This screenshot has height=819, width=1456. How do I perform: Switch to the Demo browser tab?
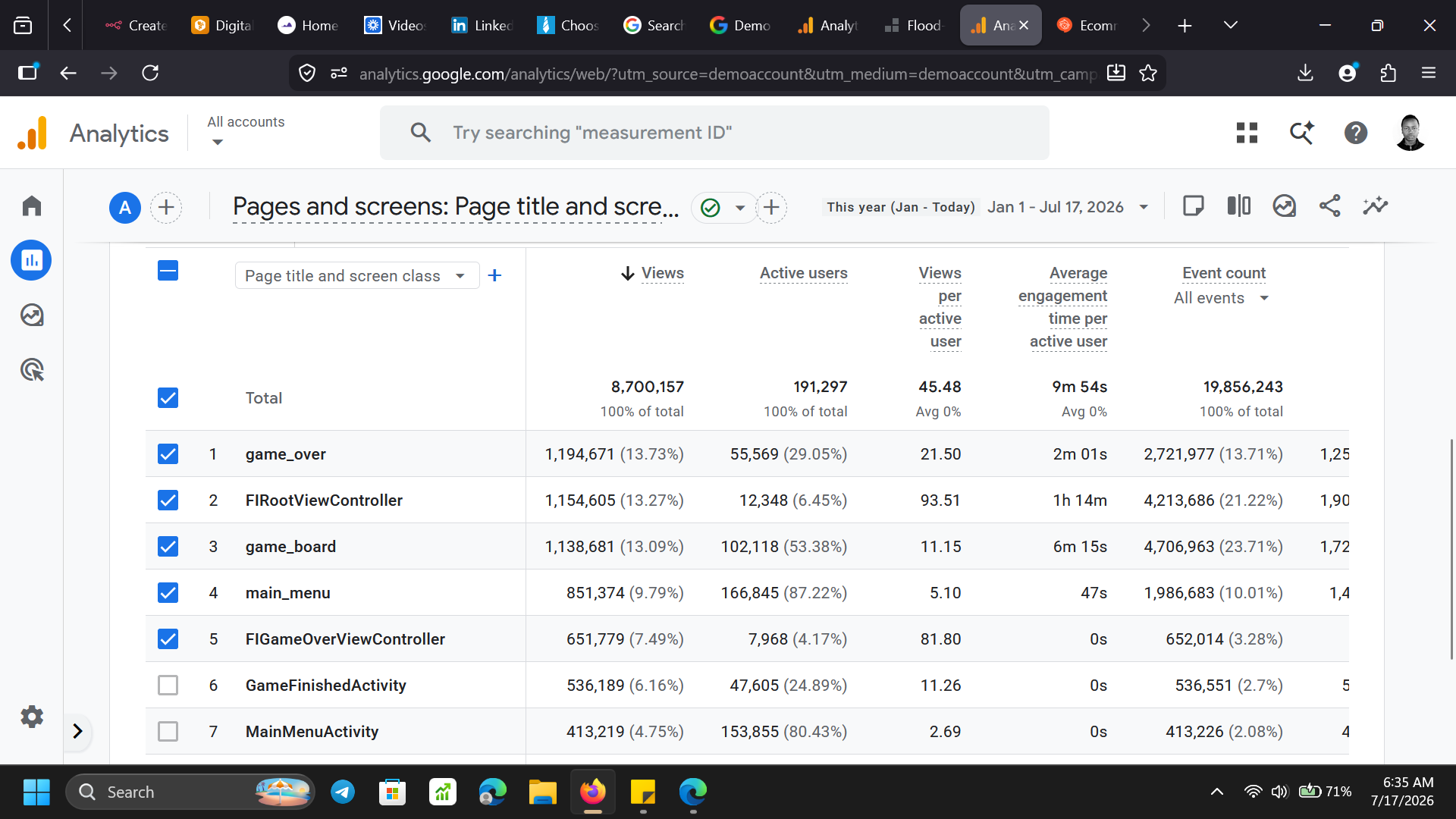point(742,25)
